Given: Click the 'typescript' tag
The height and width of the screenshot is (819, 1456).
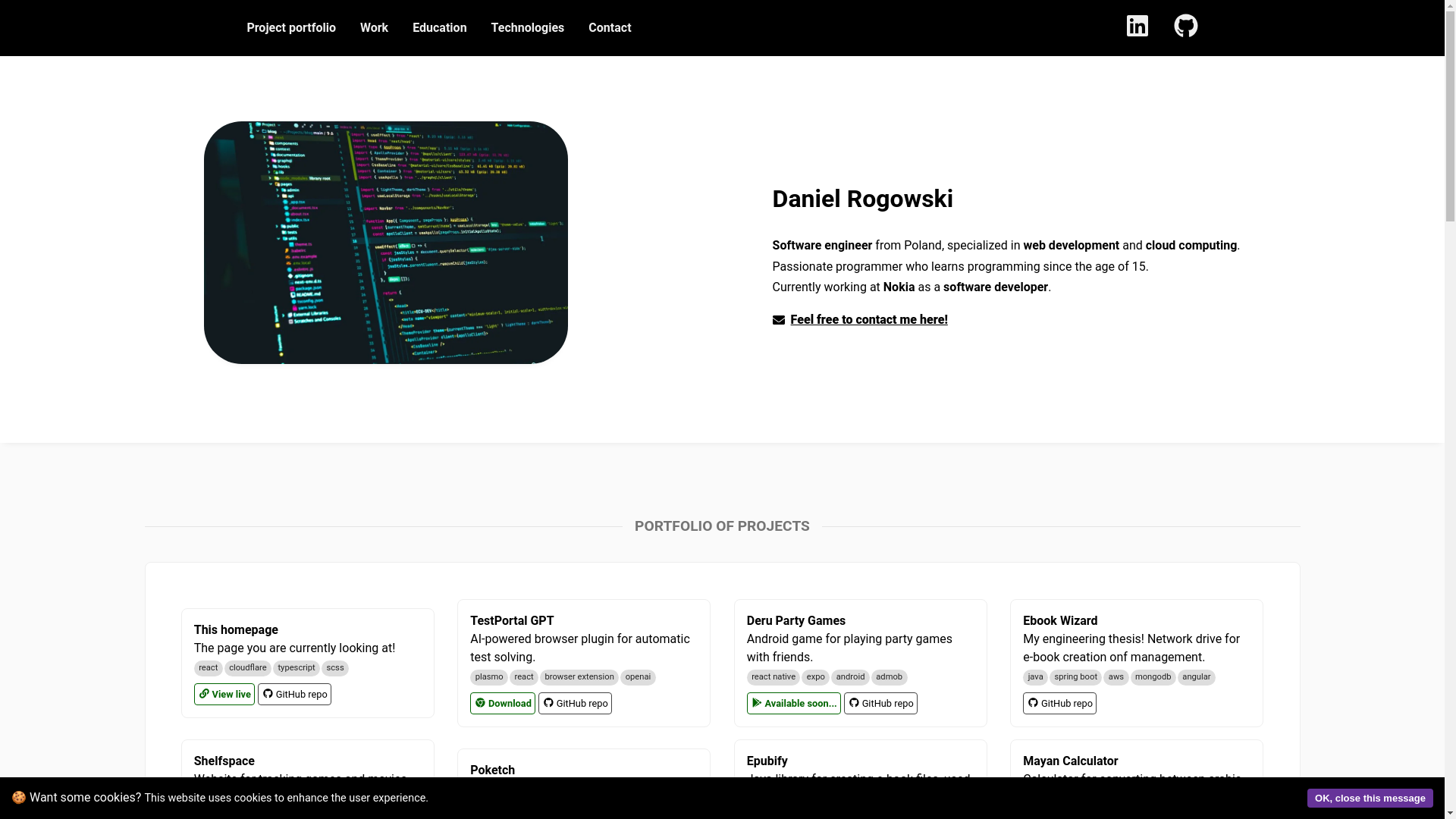Looking at the screenshot, I should (297, 668).
